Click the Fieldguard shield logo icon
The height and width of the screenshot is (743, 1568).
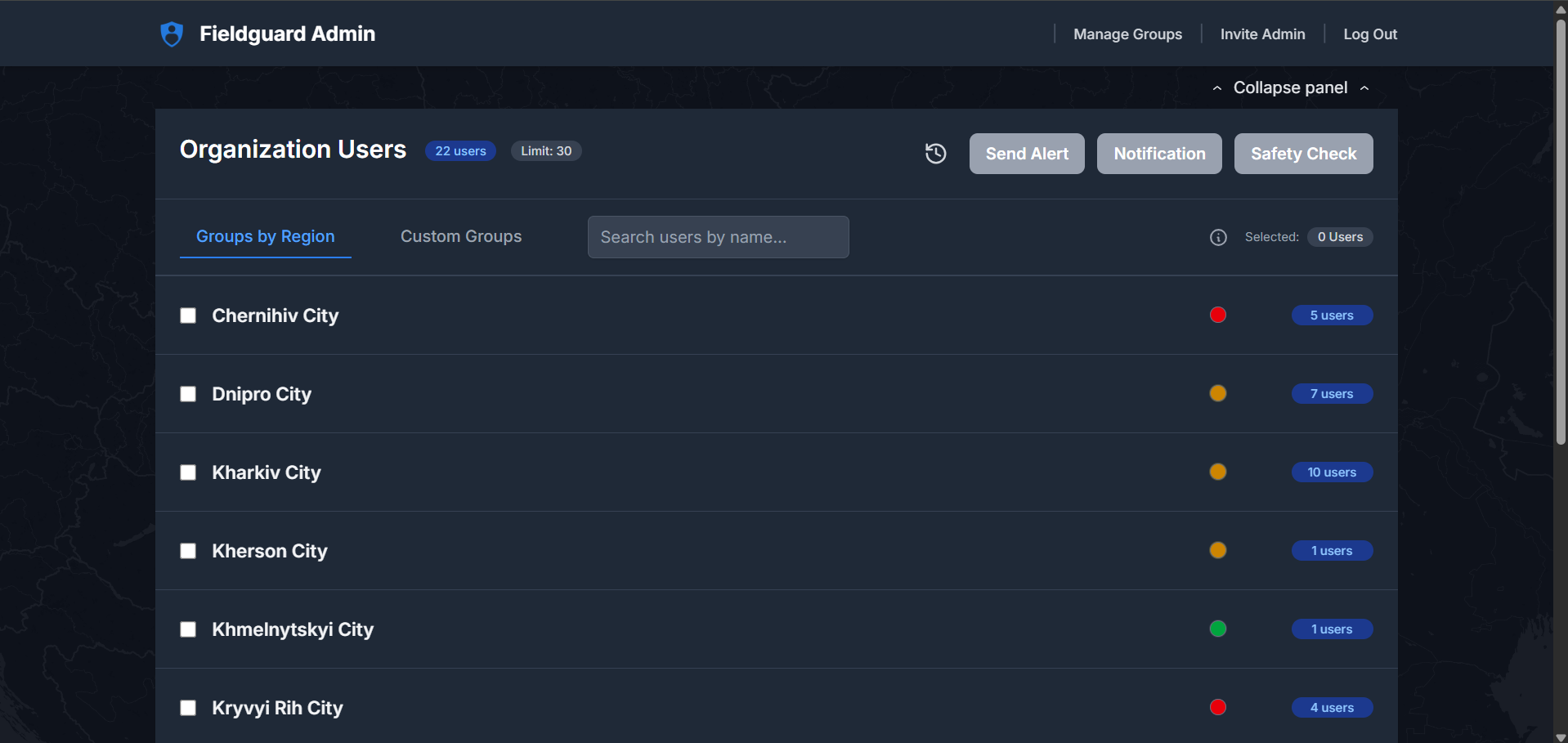[x=172, y=34]
